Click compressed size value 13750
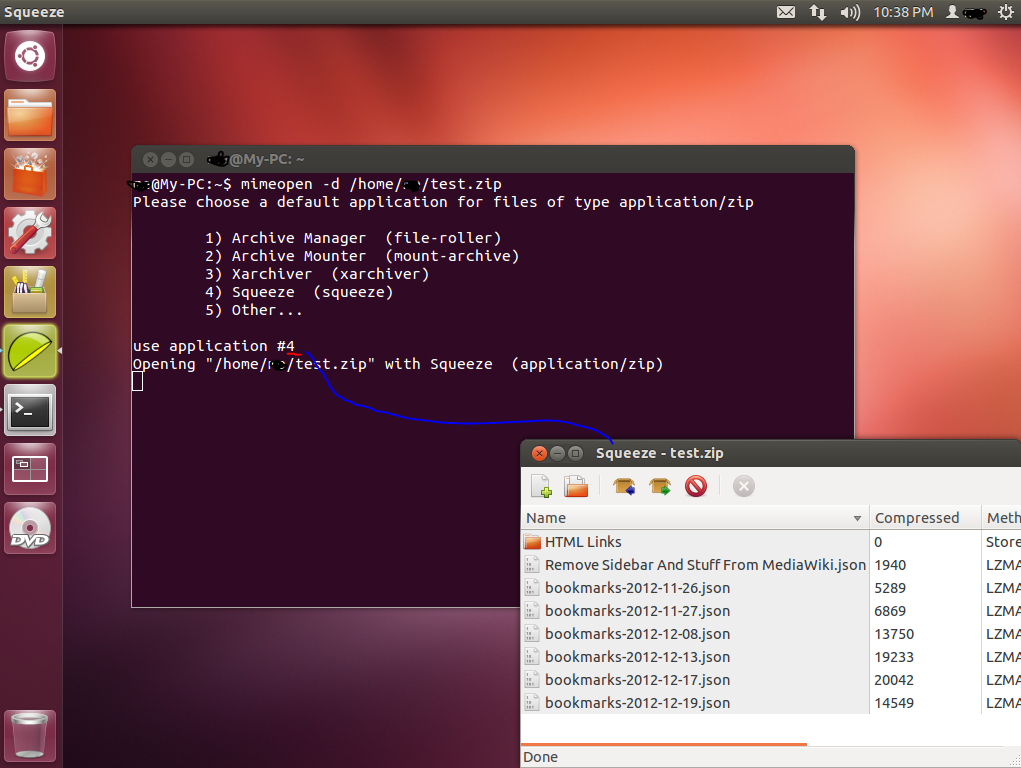This screenshot has height=768, width=1021. click(x=894, y=634)
